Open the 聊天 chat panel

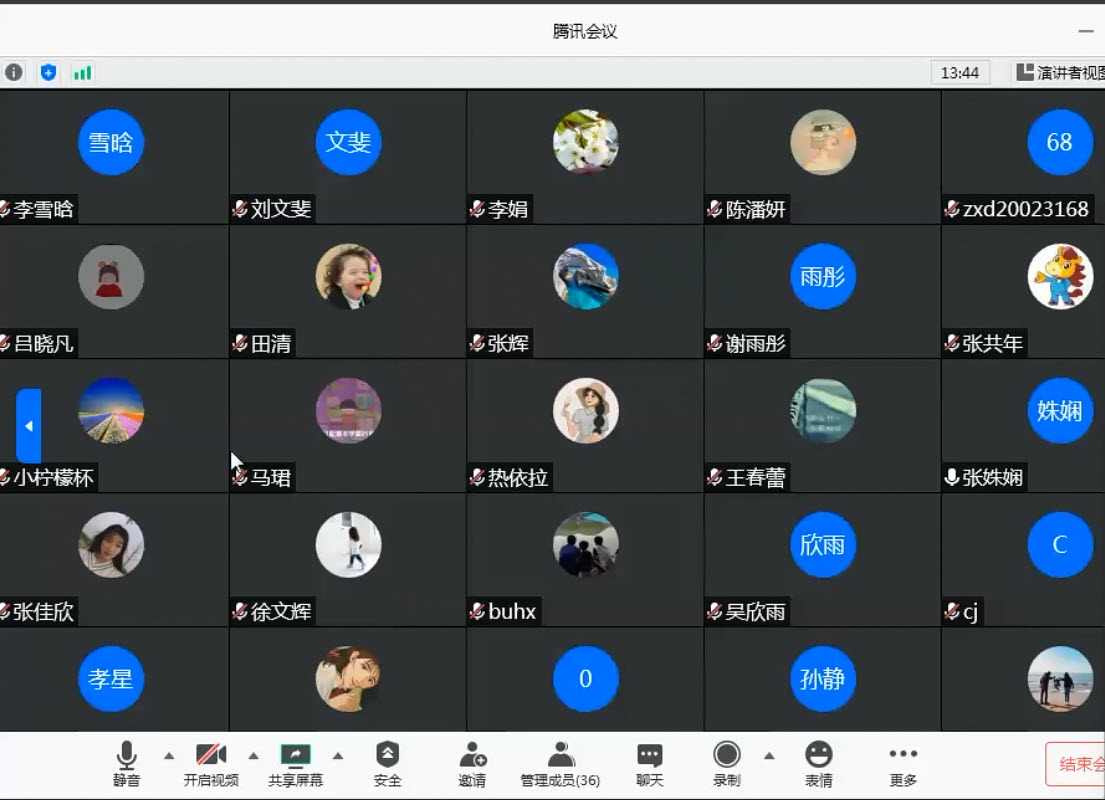click(x=650, y=764)
